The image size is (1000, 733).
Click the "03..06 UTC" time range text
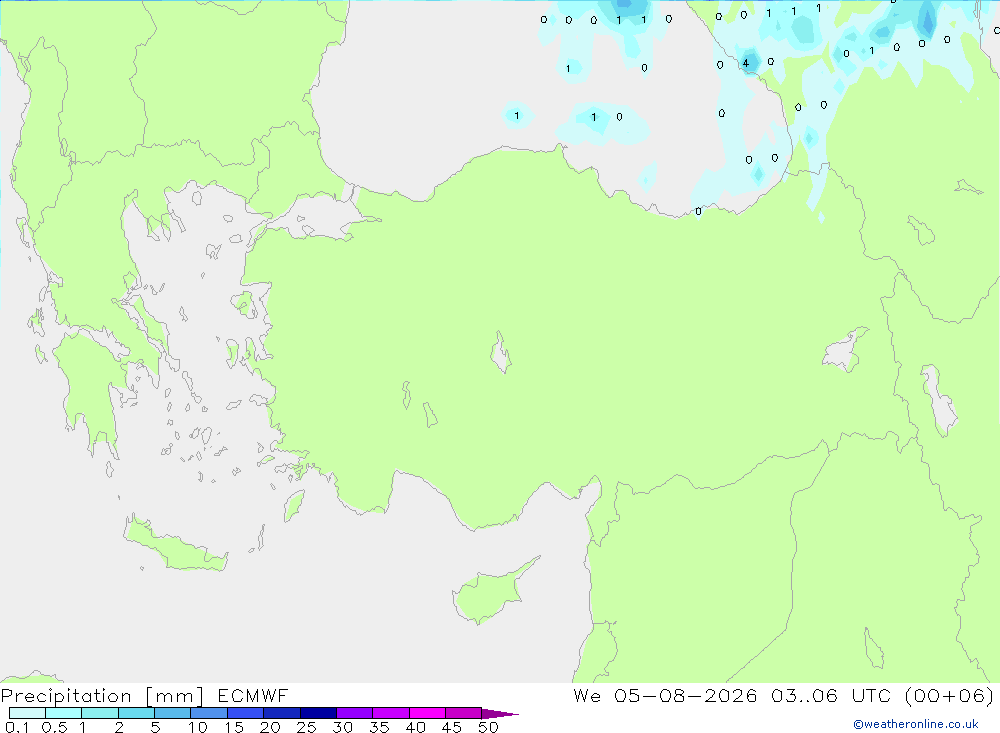coord(831,695)
